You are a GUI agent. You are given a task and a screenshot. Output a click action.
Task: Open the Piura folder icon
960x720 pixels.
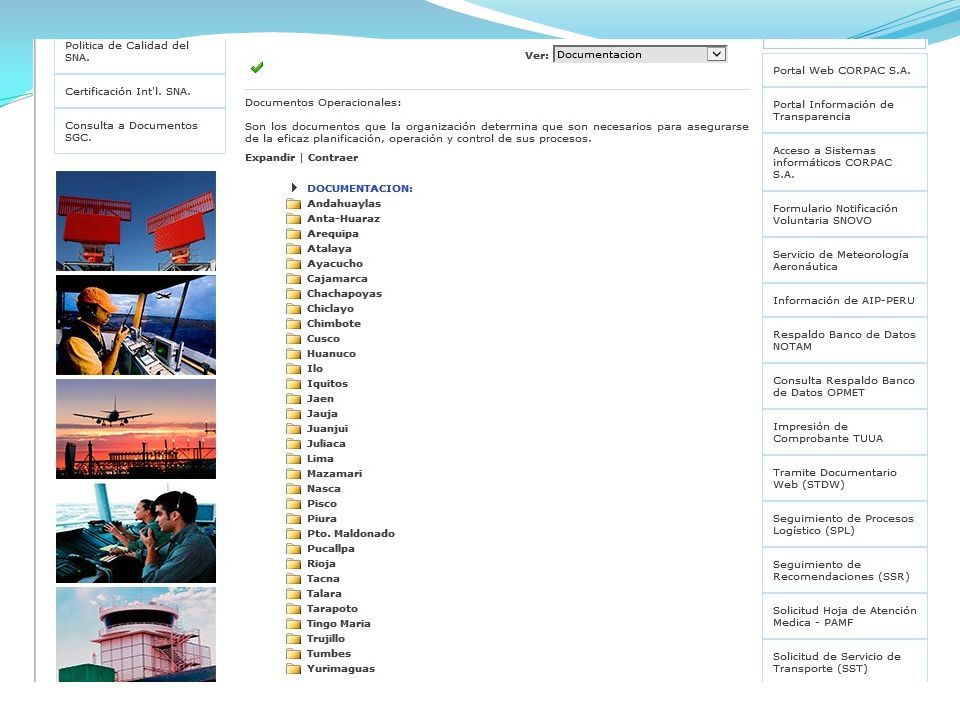[x=293, y=519]
